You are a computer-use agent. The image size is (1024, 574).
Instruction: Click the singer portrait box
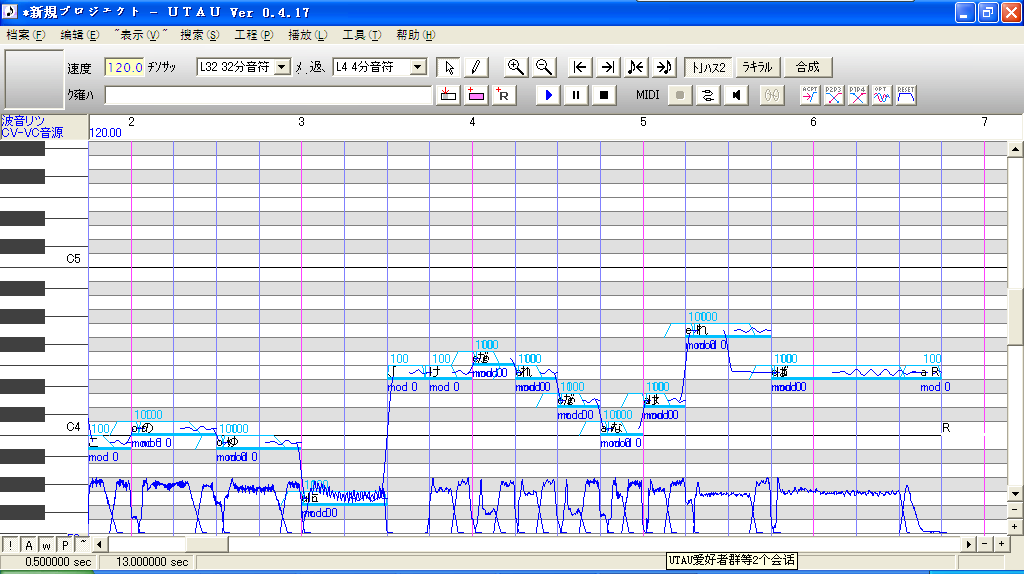[x=34, y=78]
